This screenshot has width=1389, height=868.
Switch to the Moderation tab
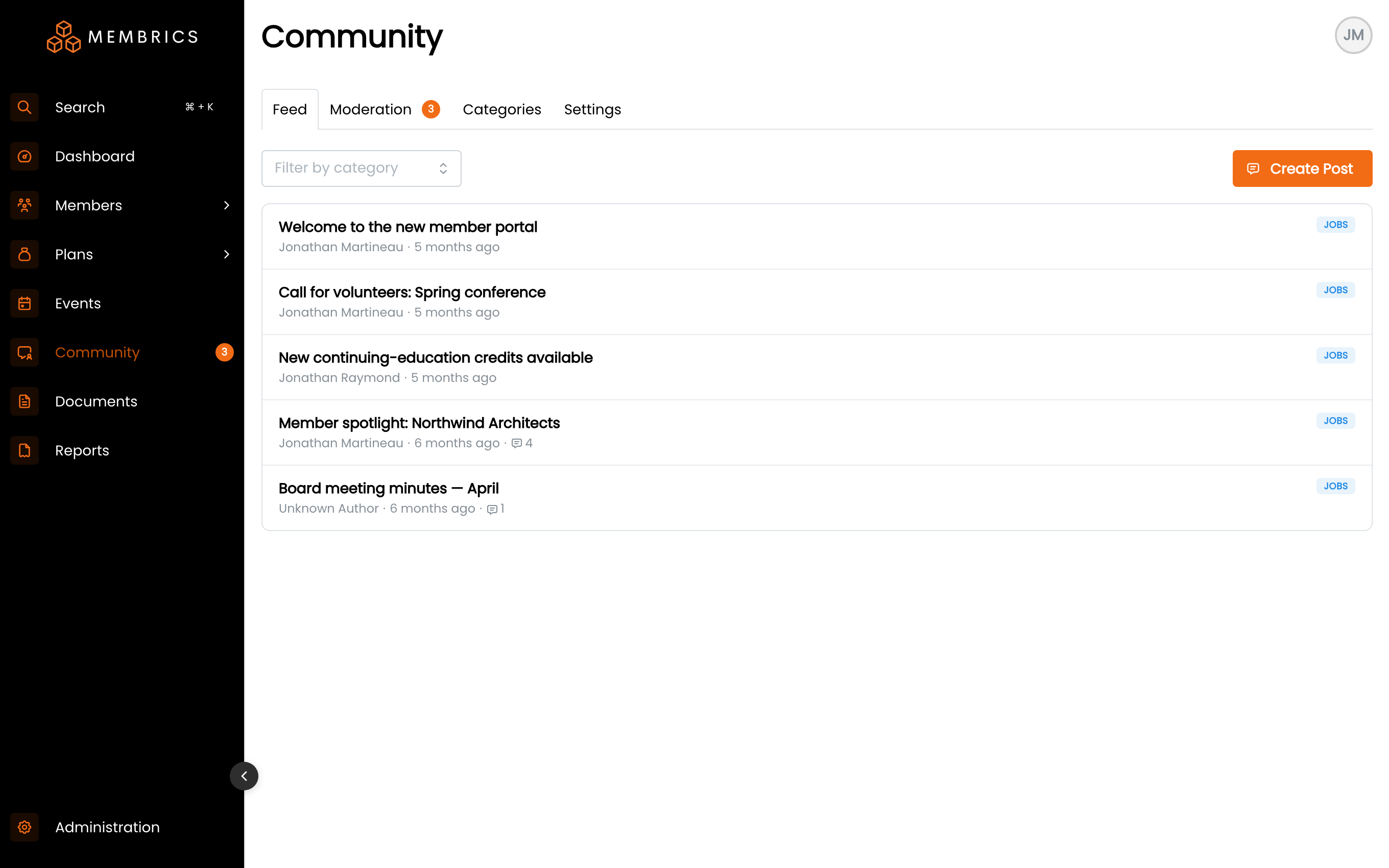385,109
